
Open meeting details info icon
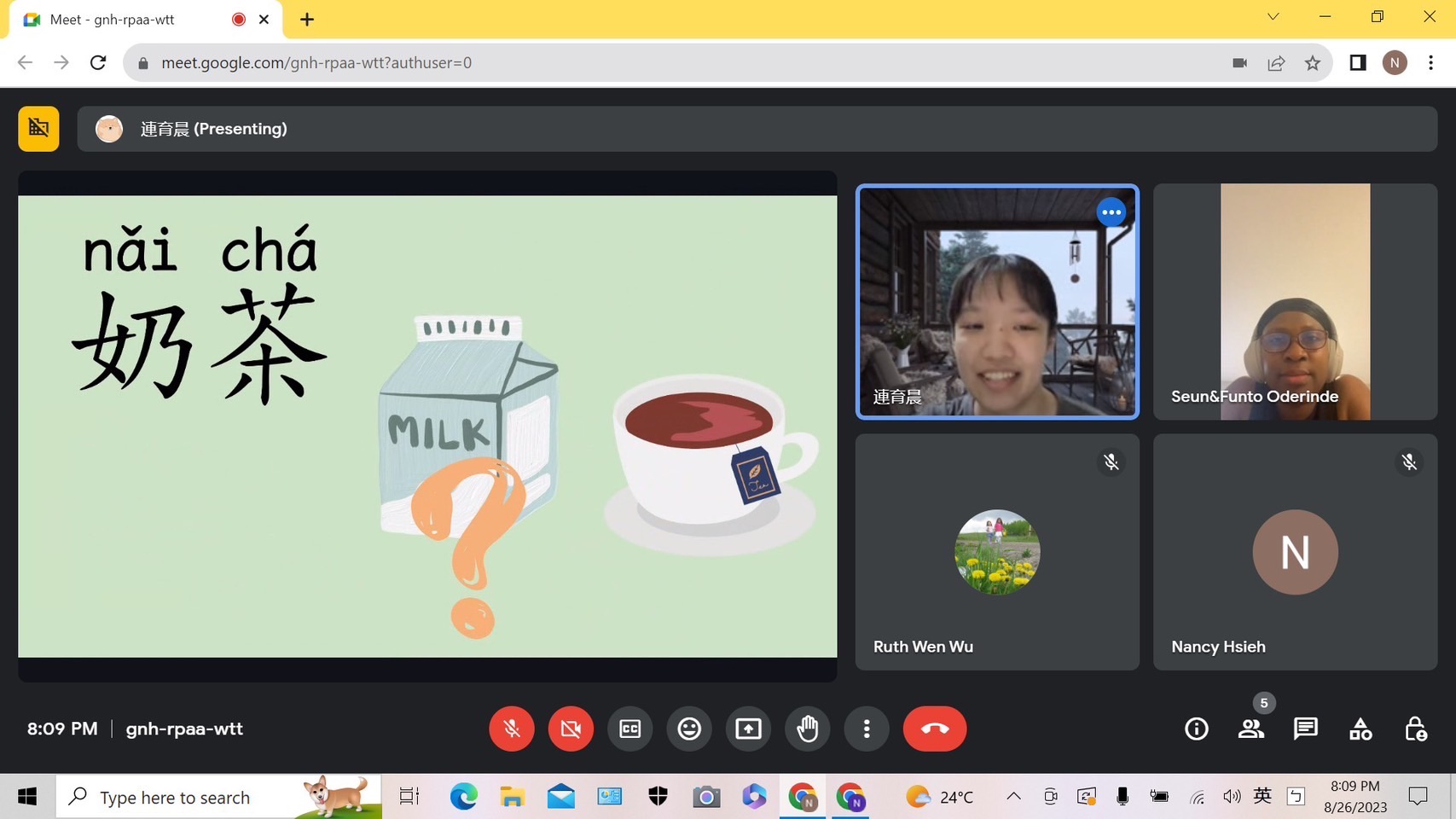(x=1197, y=729)
